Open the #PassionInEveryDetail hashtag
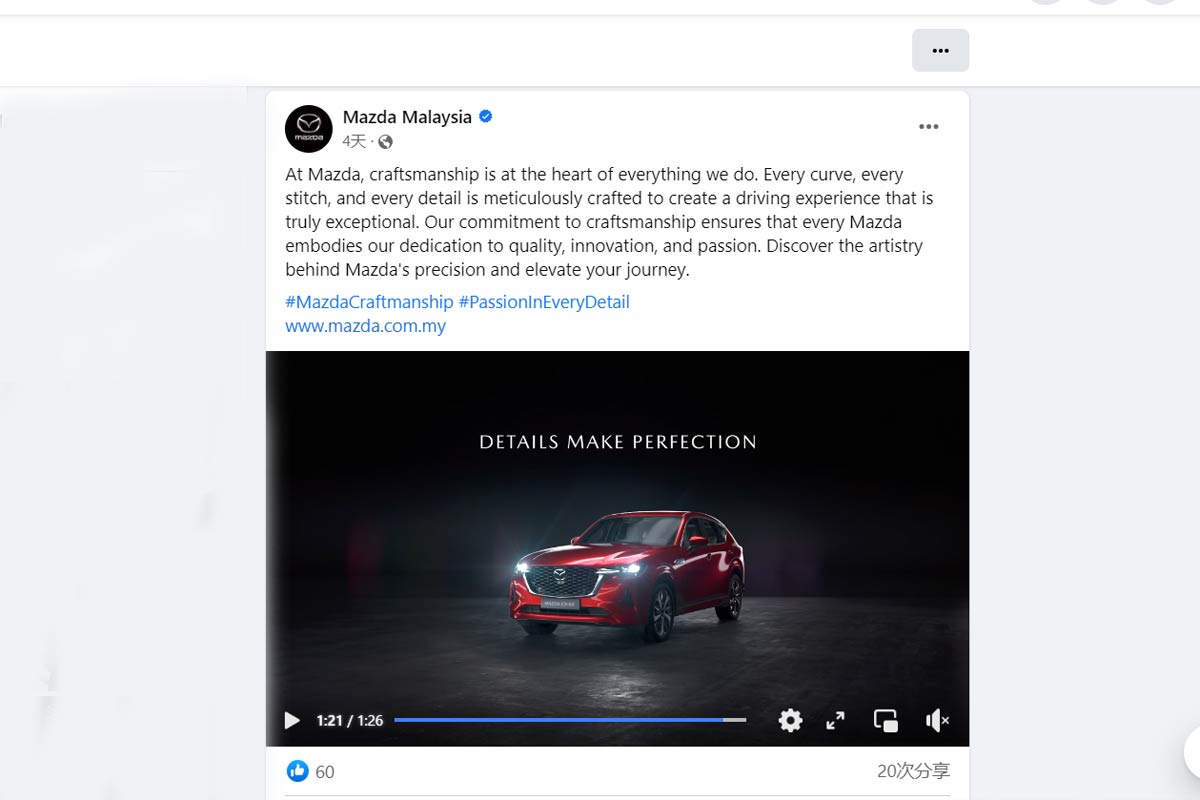This screenshot has width=1200, height=800. pos(544,301)
